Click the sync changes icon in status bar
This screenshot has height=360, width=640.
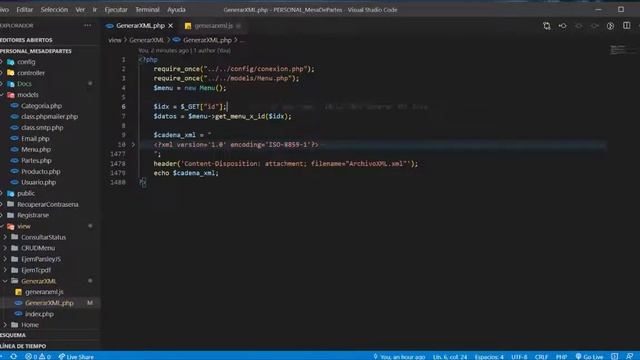pyautogui.click(x=13, y=356)
